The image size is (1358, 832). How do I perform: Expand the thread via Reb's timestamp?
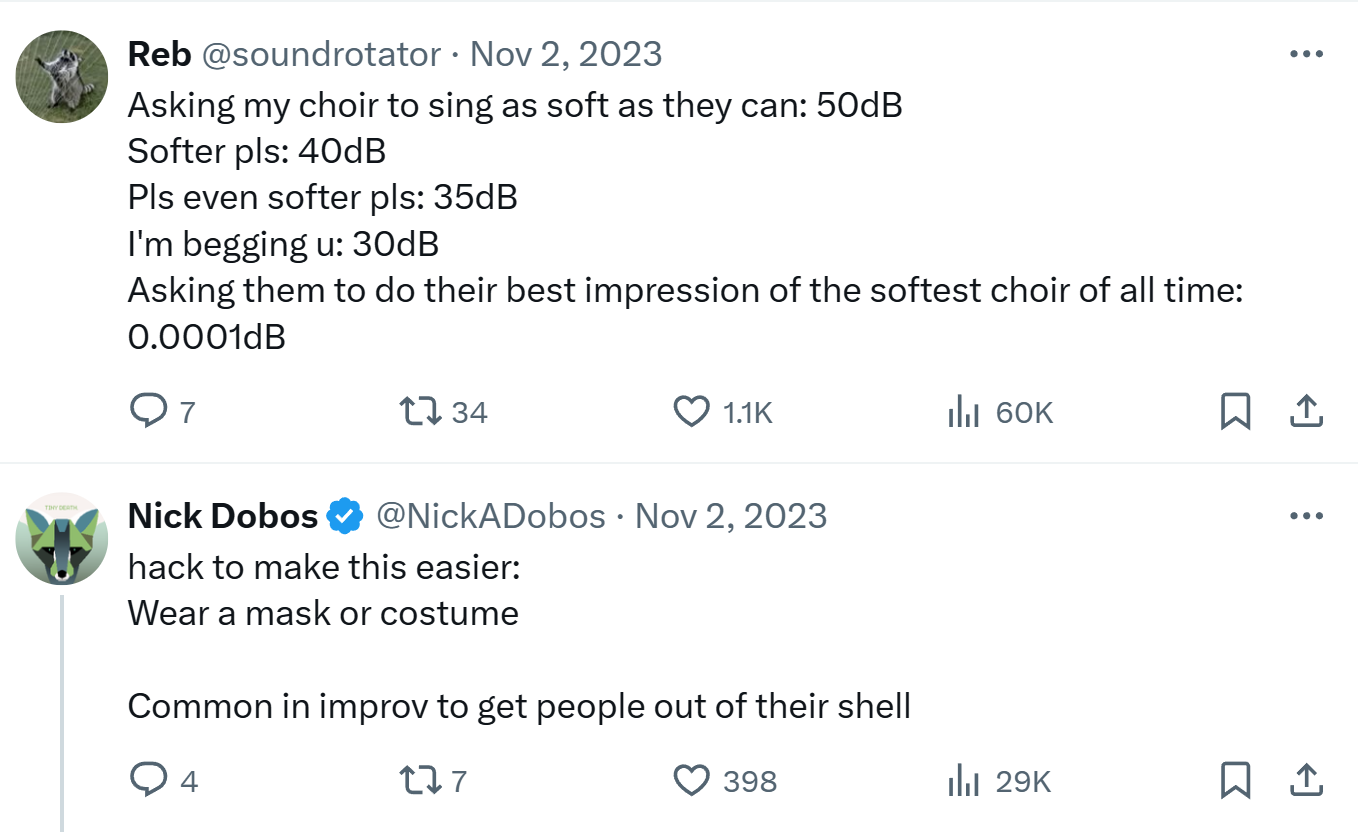click(566, 54)
